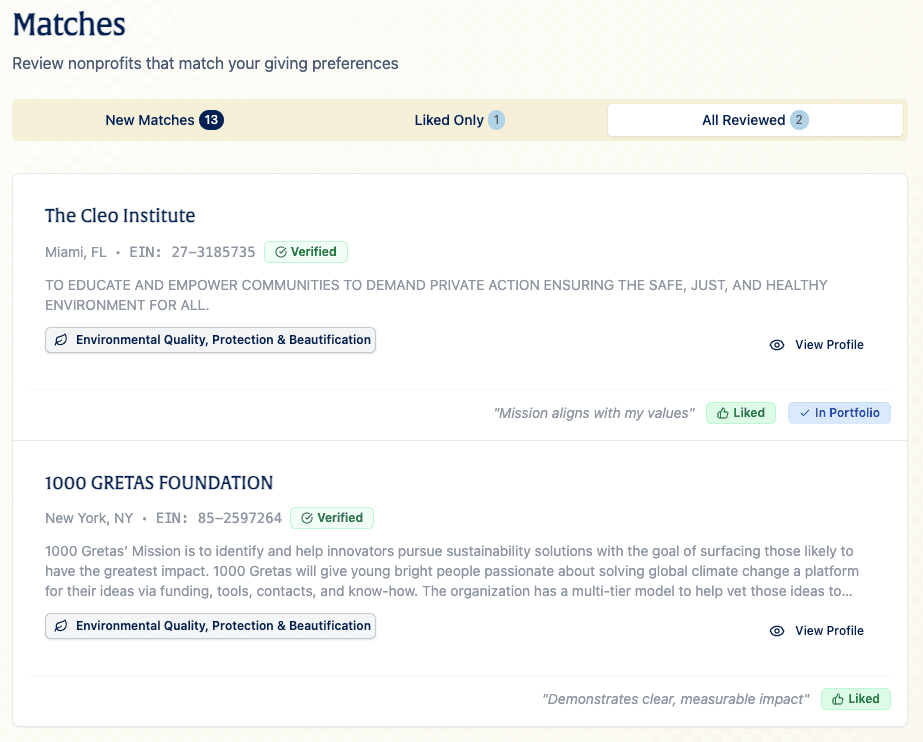This screenshot has width=923, height=742.
Task: Toggle the Liked badge on 1000 Gretas Foundation
Action: (x=855, y=699)
